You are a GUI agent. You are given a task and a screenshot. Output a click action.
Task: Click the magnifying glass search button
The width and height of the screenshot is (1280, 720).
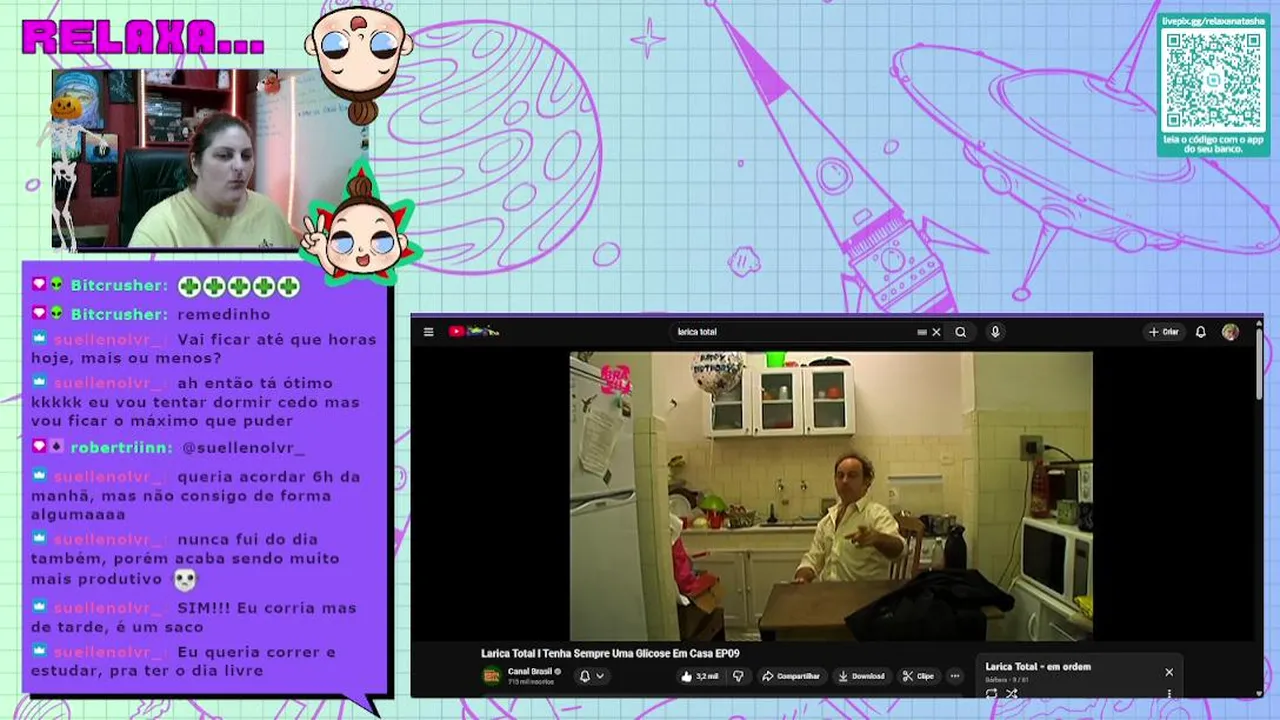click(961, 332)
